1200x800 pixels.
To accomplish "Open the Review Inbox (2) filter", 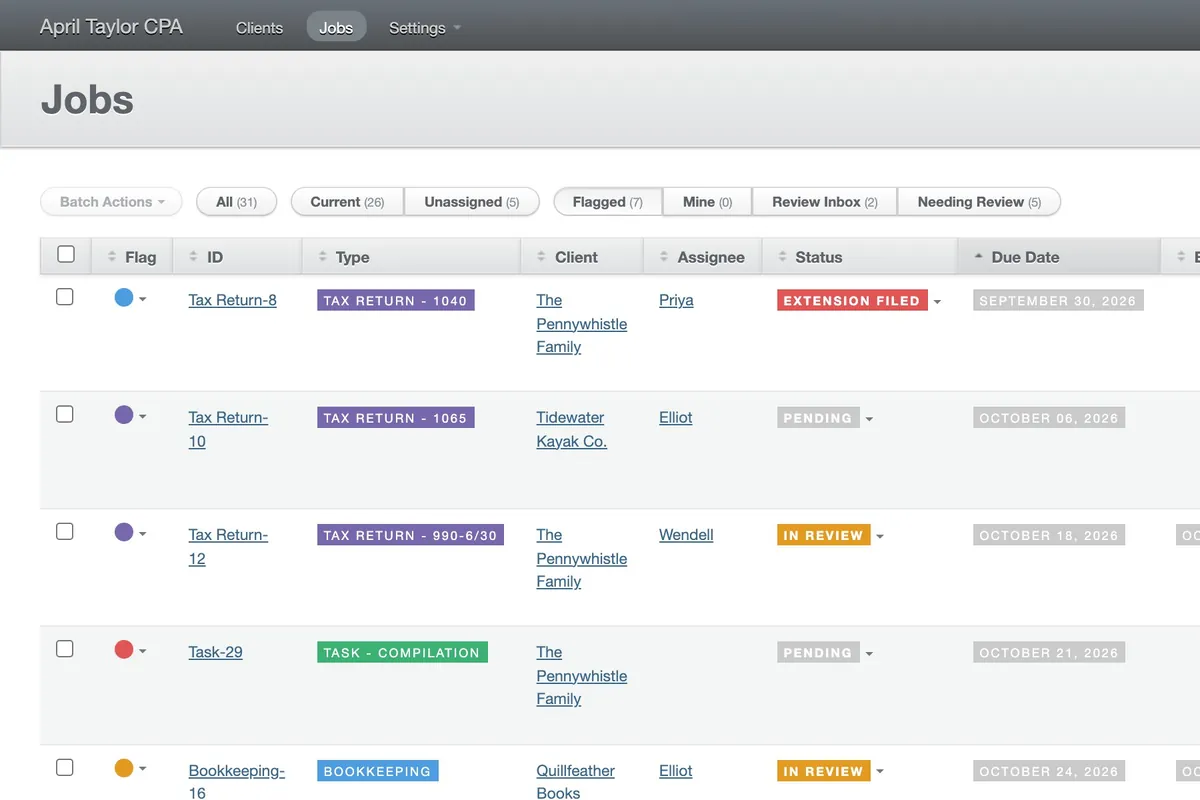I will [825, 202].
